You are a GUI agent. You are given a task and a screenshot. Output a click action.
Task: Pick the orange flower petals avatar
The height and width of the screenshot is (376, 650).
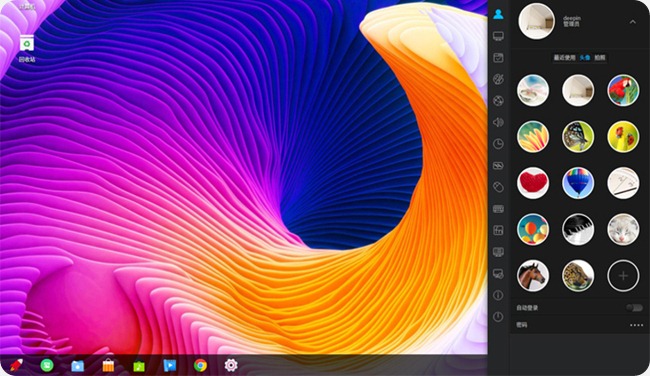click(x=533, y=137)
